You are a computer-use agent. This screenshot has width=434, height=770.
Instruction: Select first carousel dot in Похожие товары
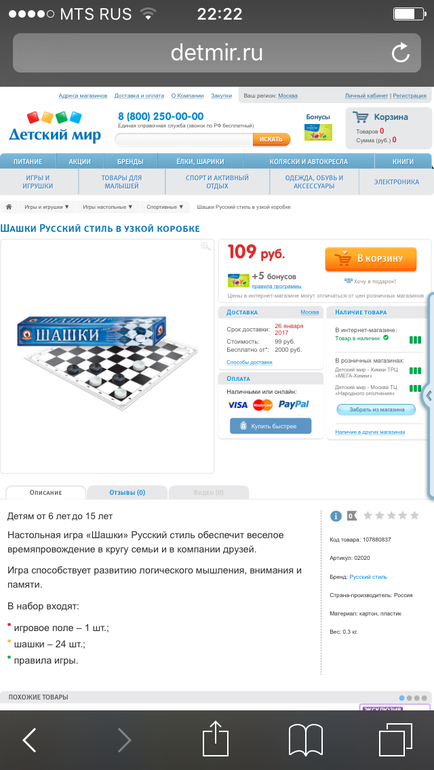(402, 698)
